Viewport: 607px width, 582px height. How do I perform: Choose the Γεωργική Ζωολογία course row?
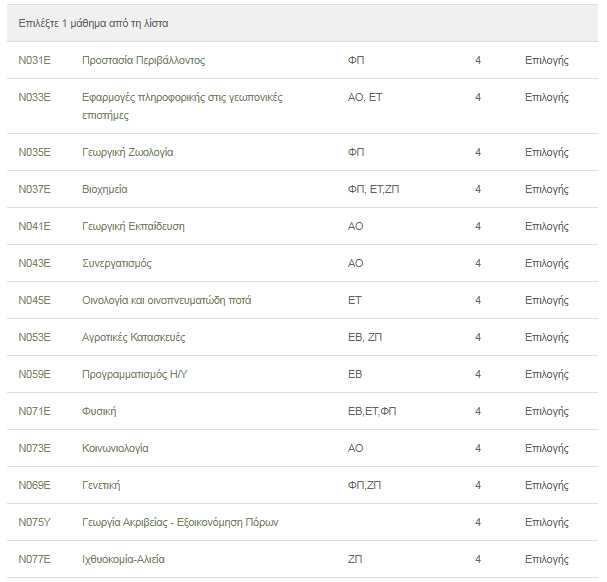coord(127,152)
